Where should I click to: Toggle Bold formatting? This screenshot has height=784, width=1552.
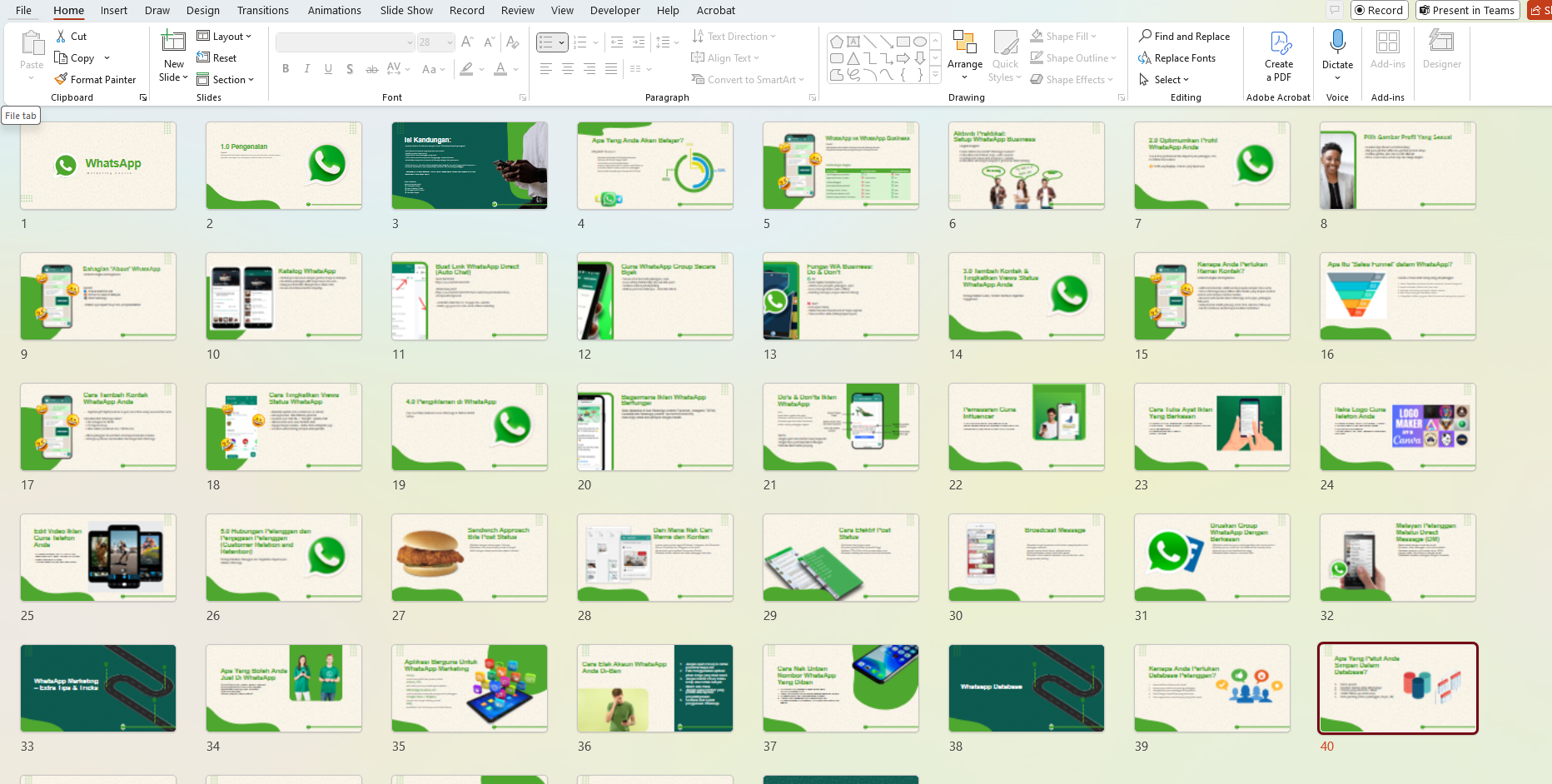pos(286,69)
